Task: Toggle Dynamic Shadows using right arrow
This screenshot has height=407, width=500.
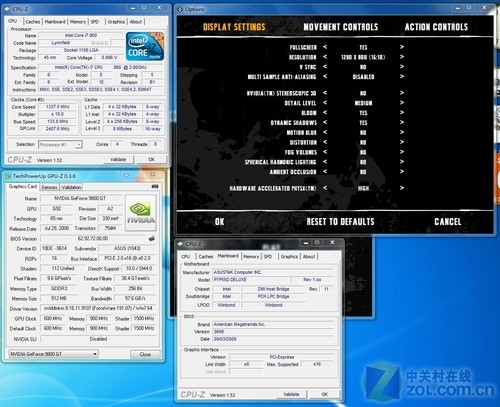Action: tap(402, 122)
